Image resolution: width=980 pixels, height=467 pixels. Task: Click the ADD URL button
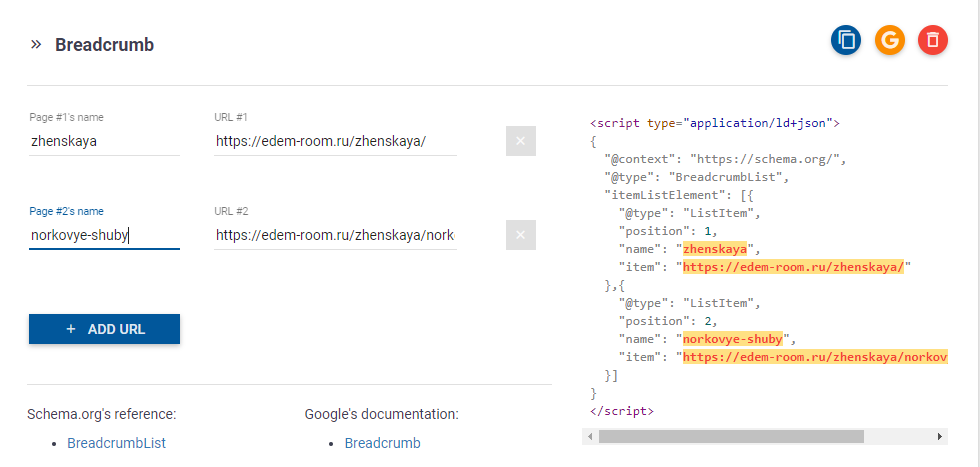click(104, 329)
